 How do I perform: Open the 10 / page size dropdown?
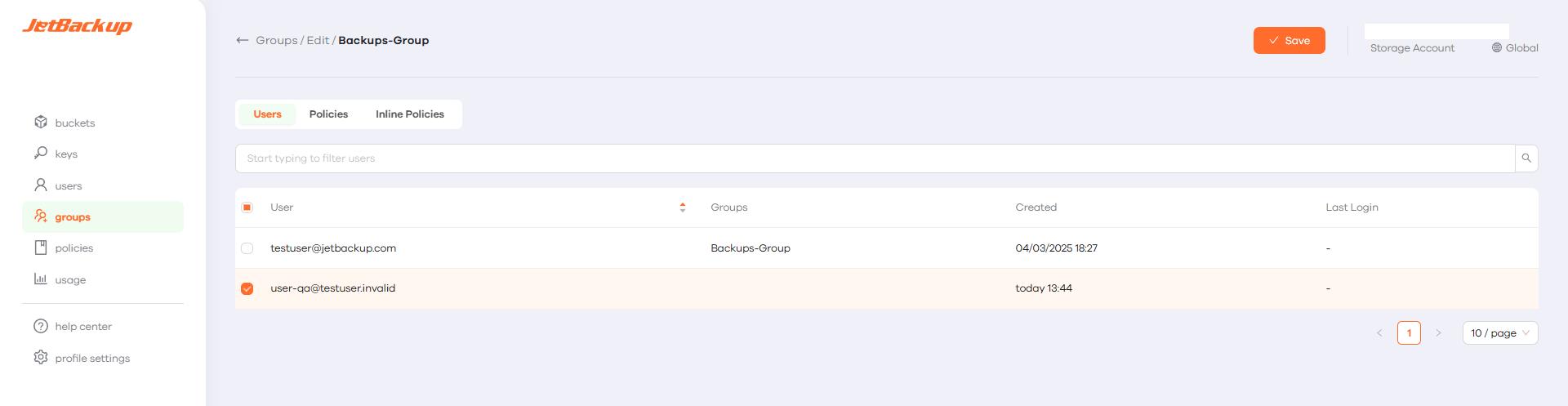(x=1499, y=333)
